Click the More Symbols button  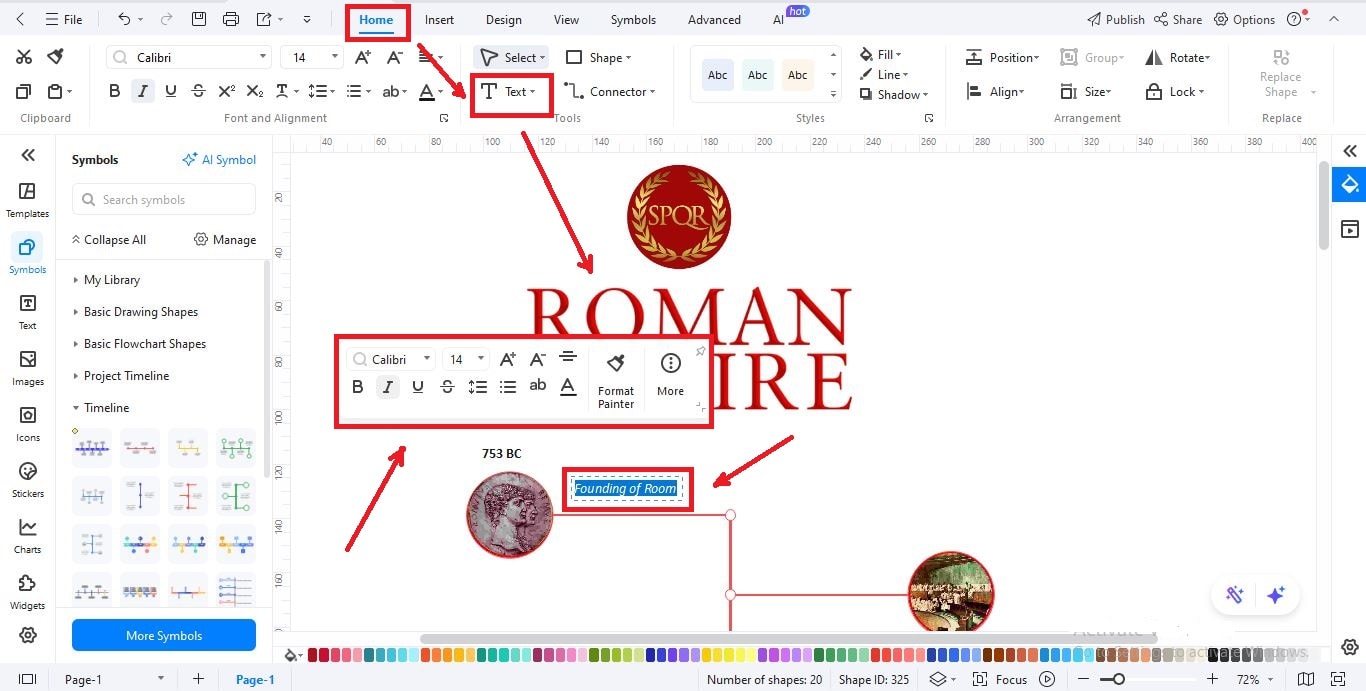tap(163, 635)
